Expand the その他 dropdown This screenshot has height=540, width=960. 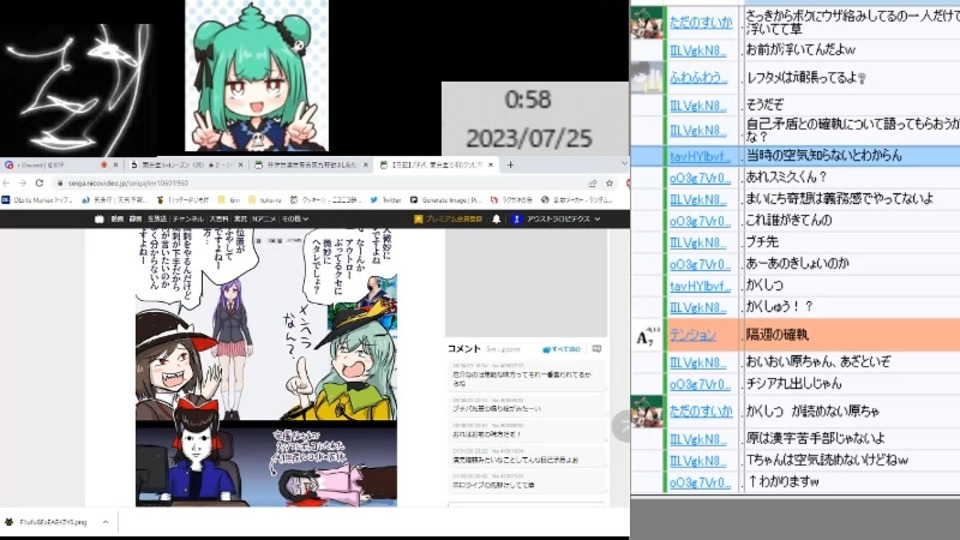pos(294,219)
